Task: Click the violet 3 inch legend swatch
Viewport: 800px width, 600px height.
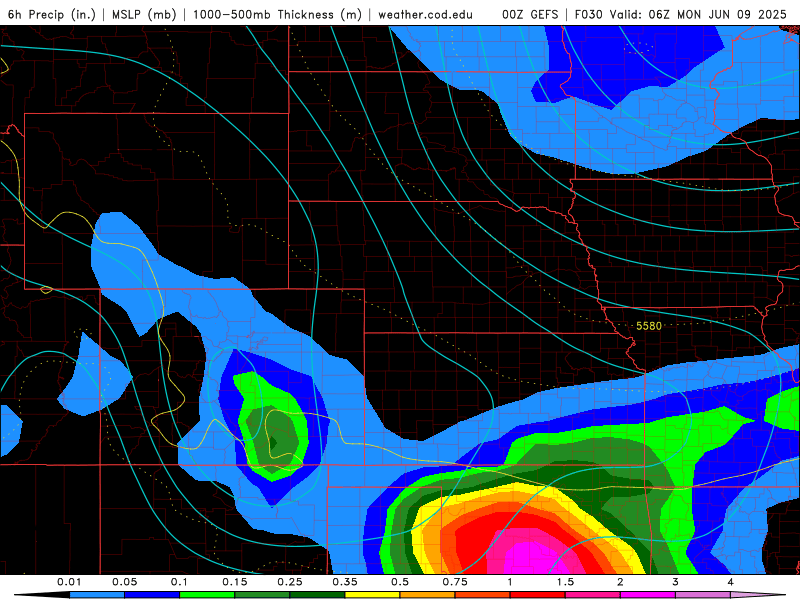Action: [x=703, y=595]
